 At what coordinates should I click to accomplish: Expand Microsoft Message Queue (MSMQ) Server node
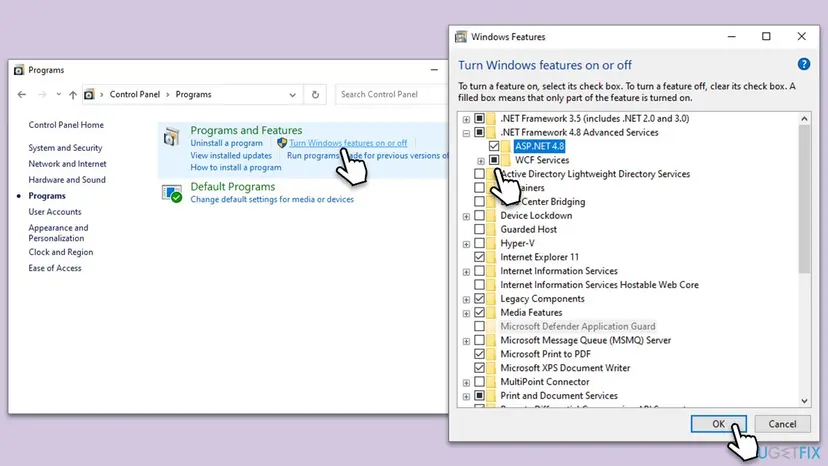(466, 341)
